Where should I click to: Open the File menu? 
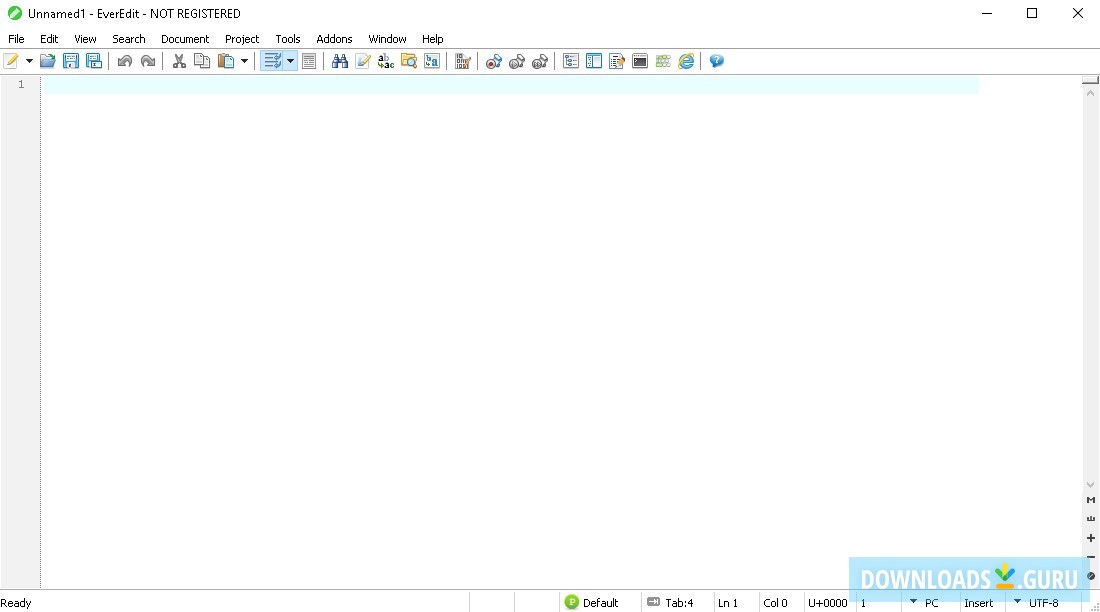pos(16,39)
